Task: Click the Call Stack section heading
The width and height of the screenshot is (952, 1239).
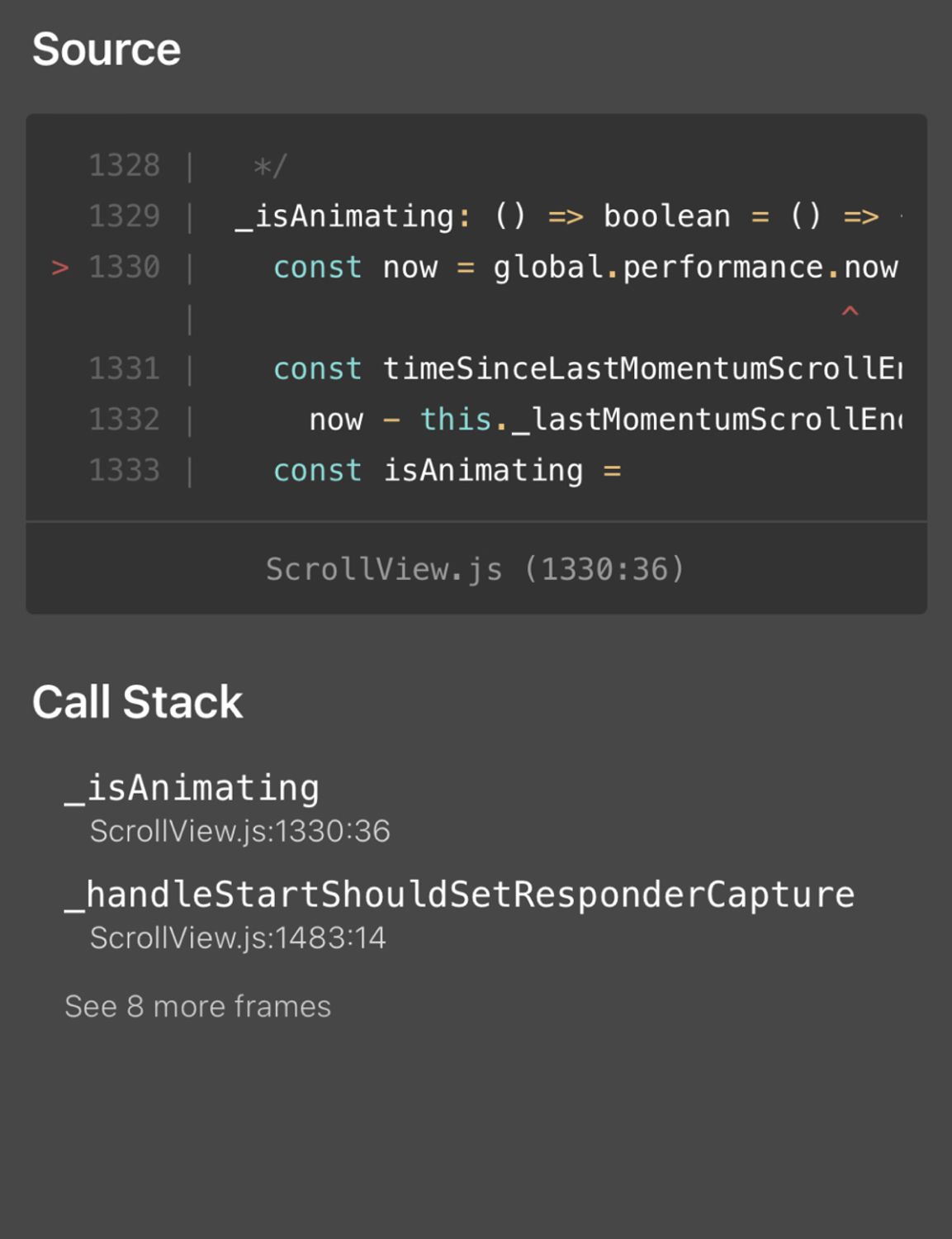Action: pyautogui.click(x=137, y=702)
